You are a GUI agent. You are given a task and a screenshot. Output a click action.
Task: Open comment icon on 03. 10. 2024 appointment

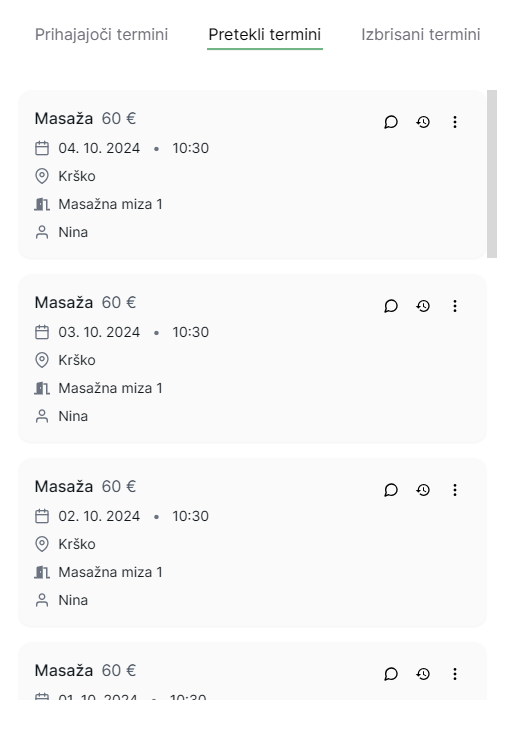click(391, 306)
